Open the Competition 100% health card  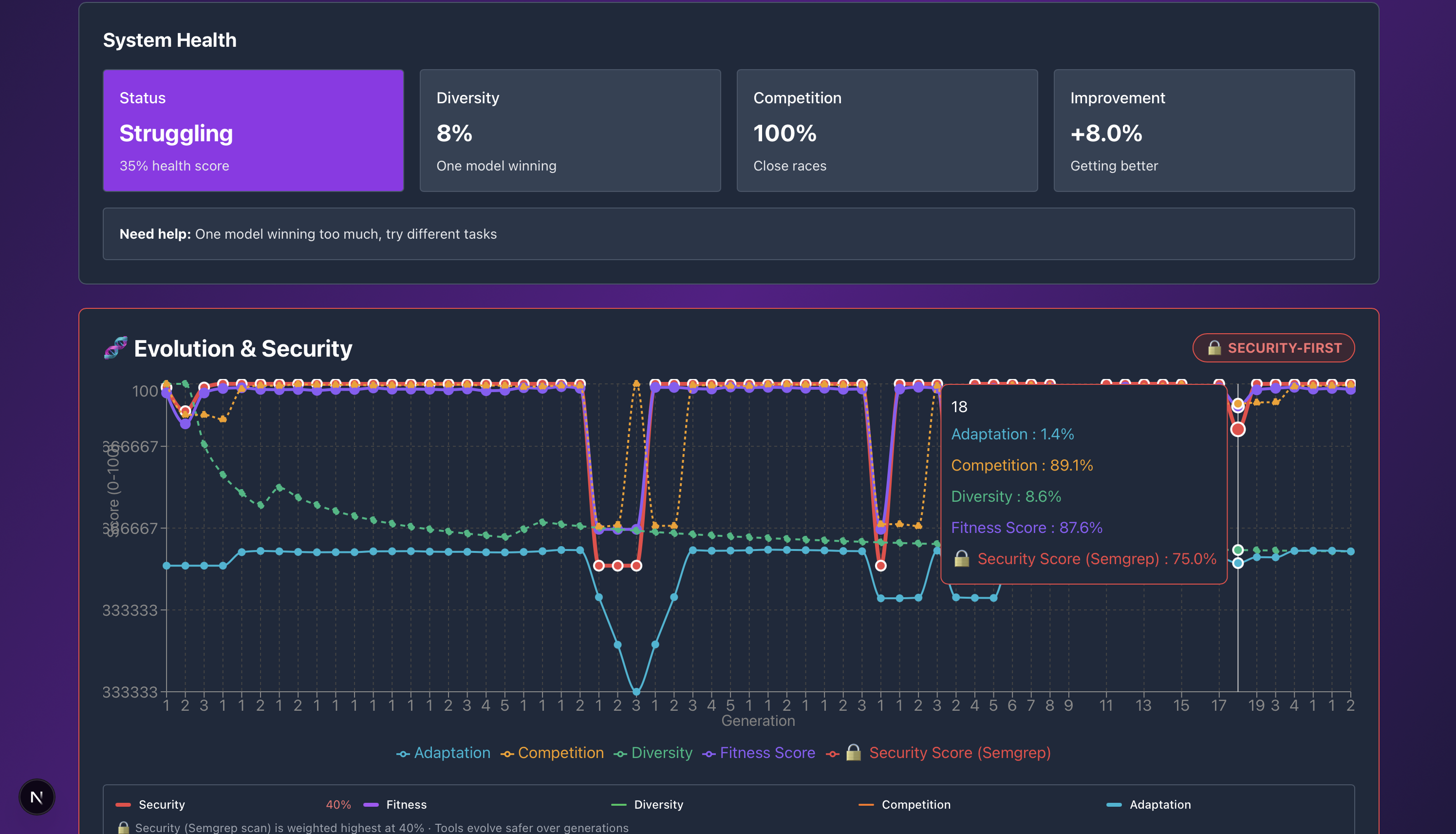point(887,131)
